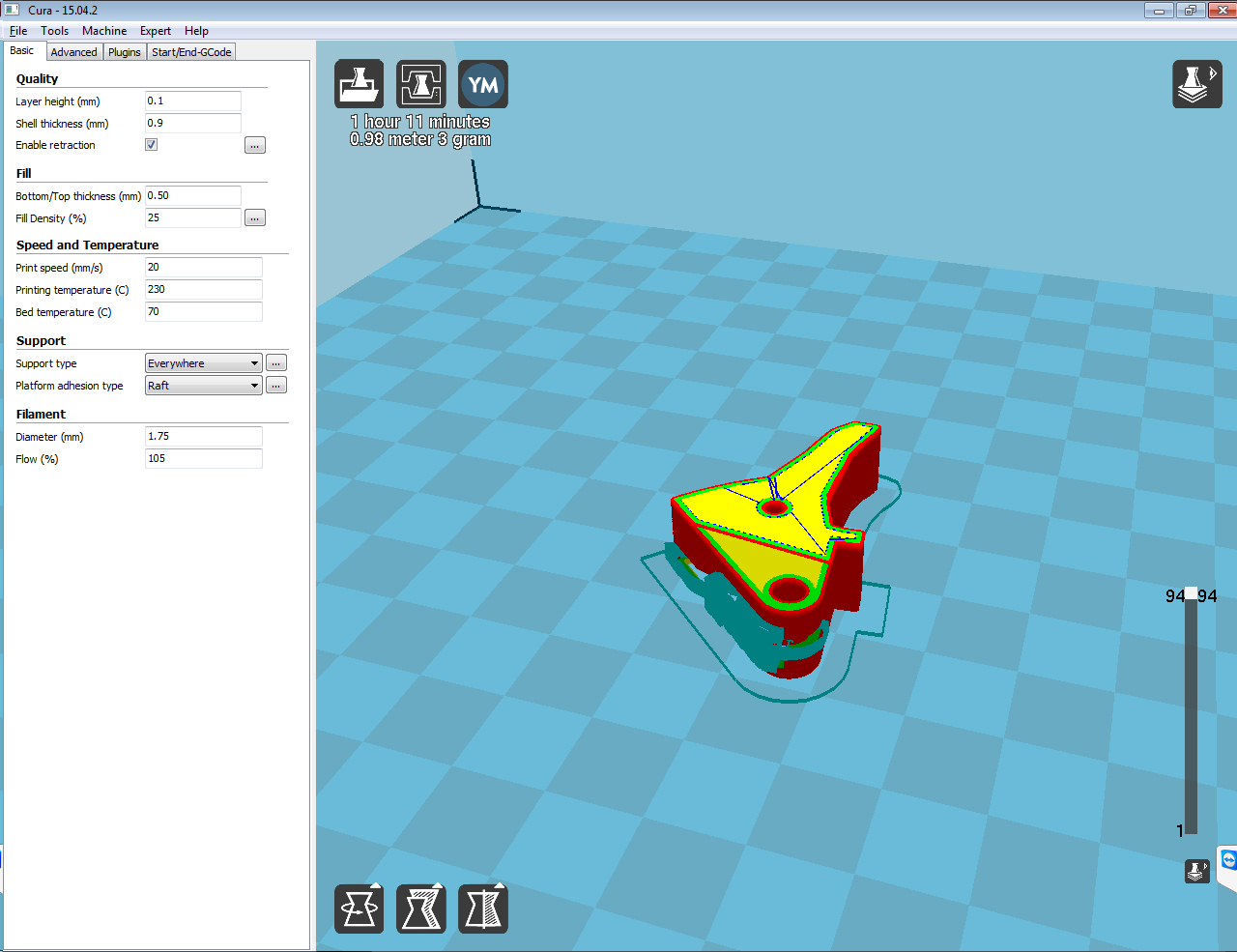Select the Scale model tool
This screenshot has width=1237, height=952.
click(x=421, y=909)
